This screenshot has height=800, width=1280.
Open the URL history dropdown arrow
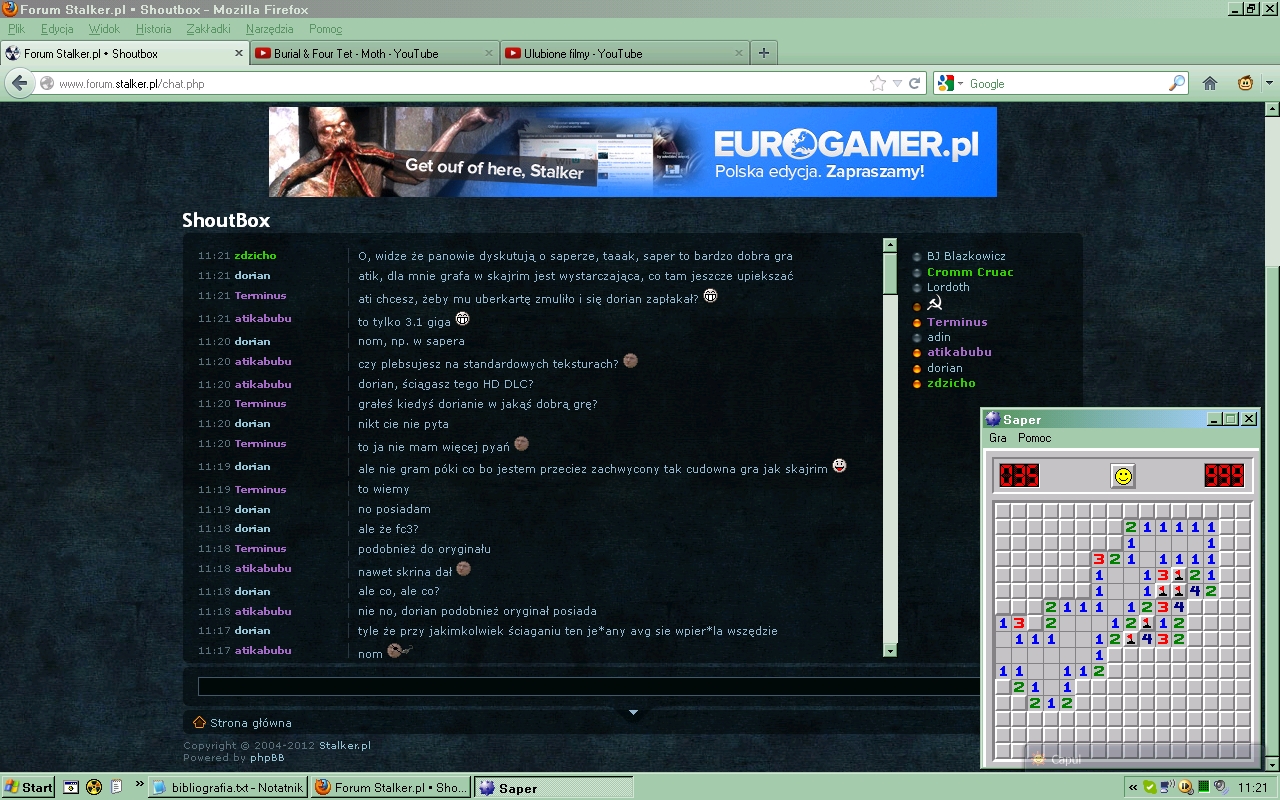[897, 84]
